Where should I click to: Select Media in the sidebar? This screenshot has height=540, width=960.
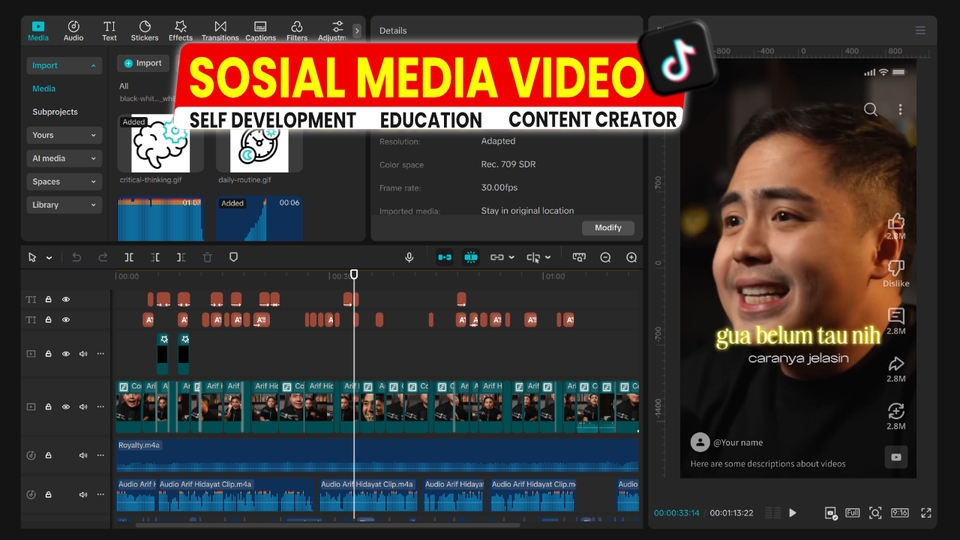point(44,89)
